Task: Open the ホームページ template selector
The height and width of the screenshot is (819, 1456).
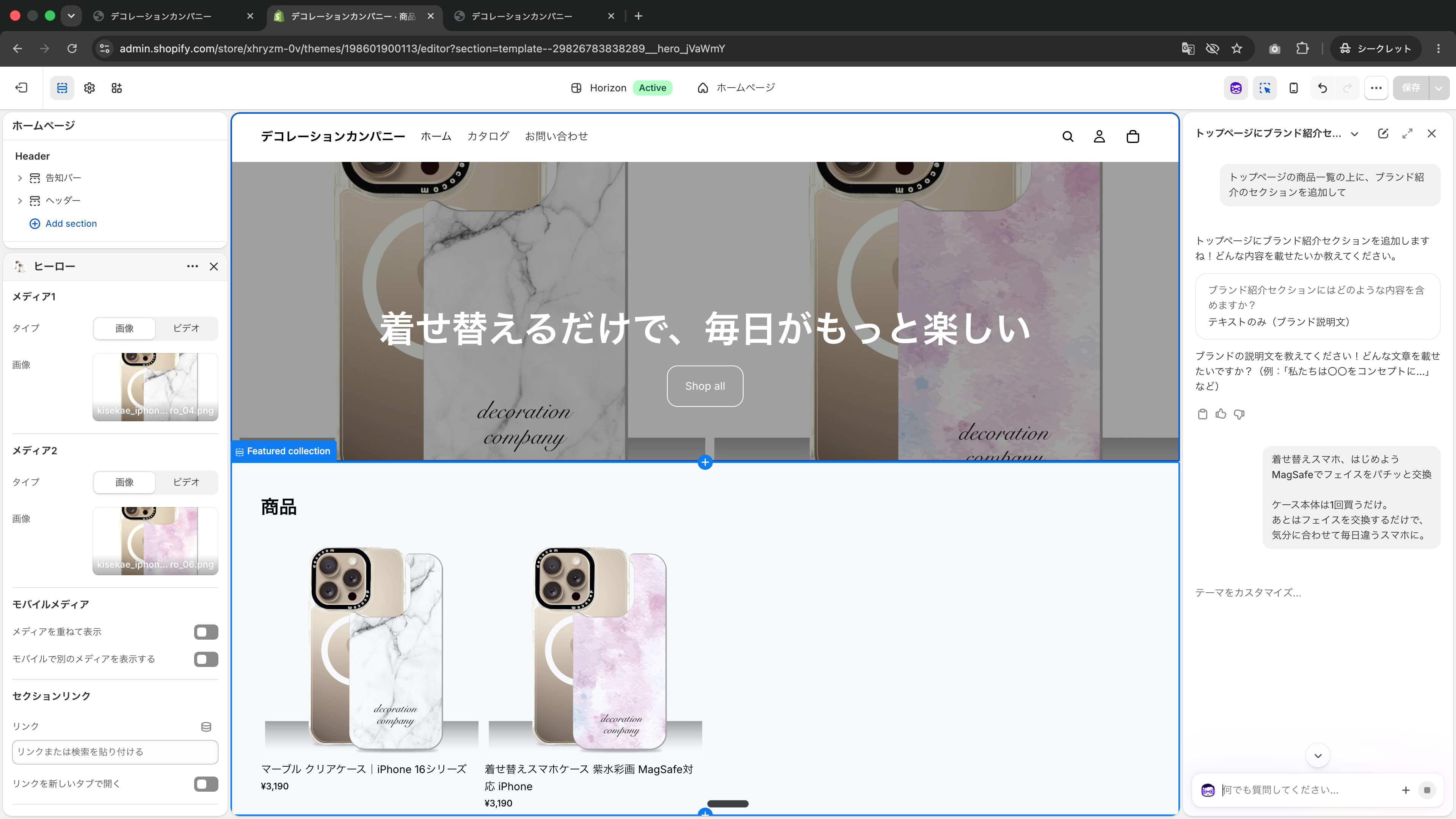Action: click(x=736, y=88)
